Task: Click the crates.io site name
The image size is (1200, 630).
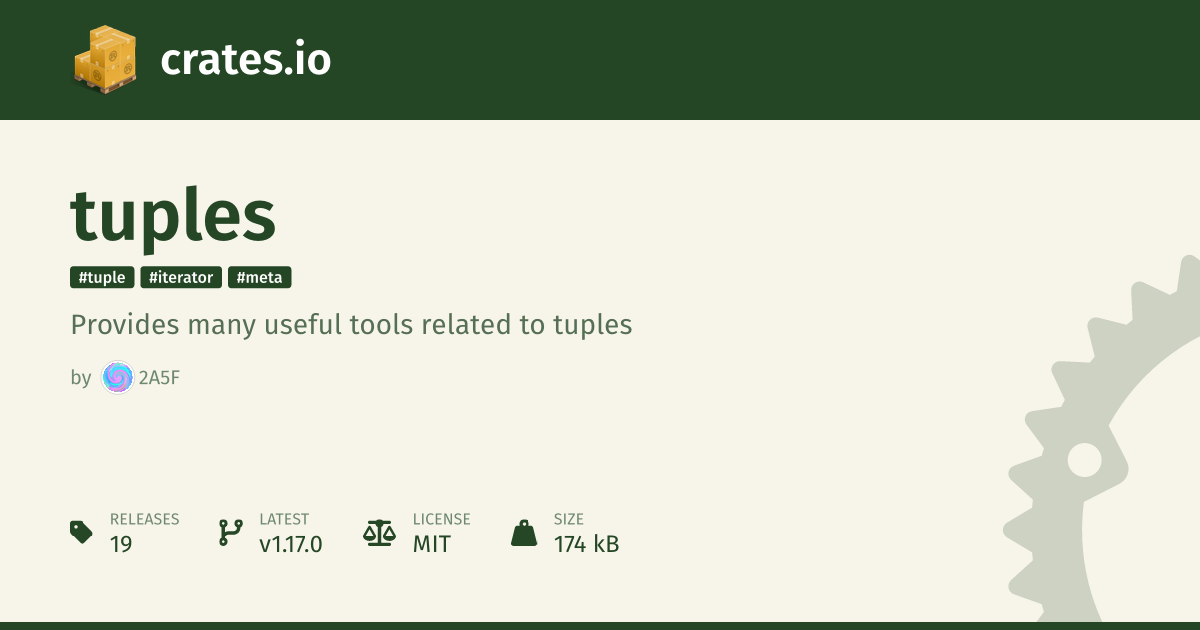Action: 245,60
